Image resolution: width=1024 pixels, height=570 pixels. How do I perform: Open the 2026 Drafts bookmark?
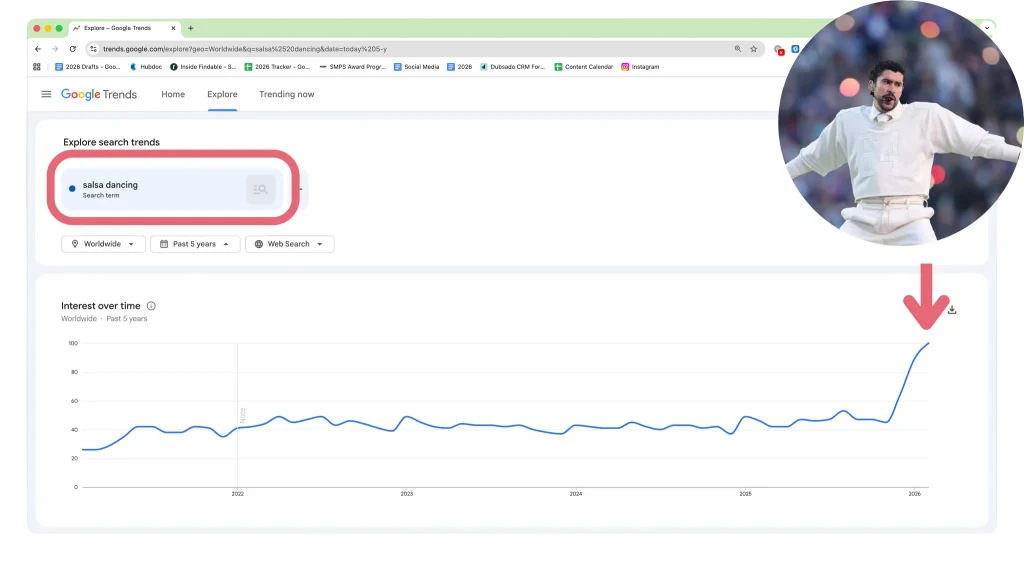coord(88,67)
